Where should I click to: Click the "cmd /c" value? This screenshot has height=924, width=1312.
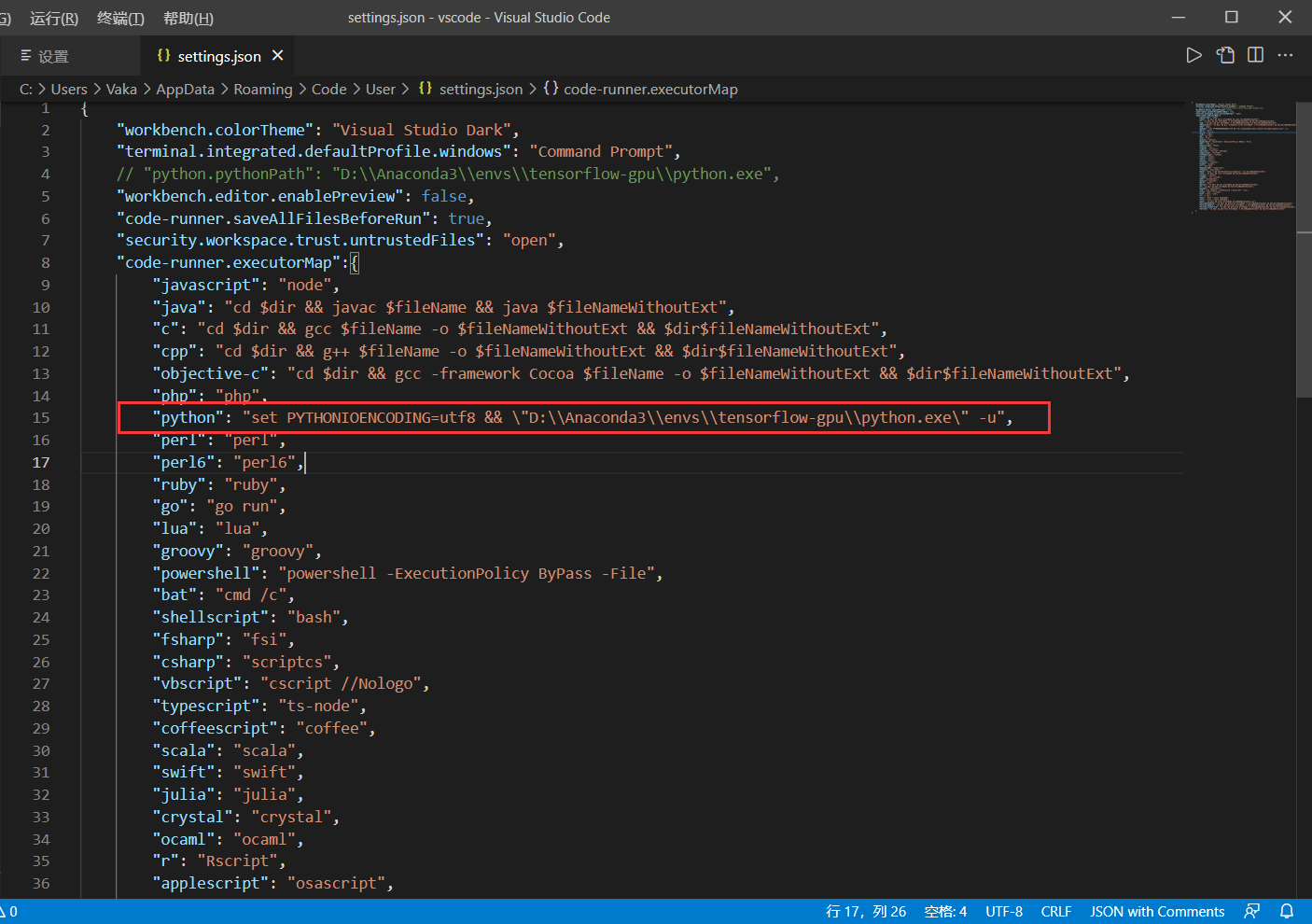tap(251, 595)
